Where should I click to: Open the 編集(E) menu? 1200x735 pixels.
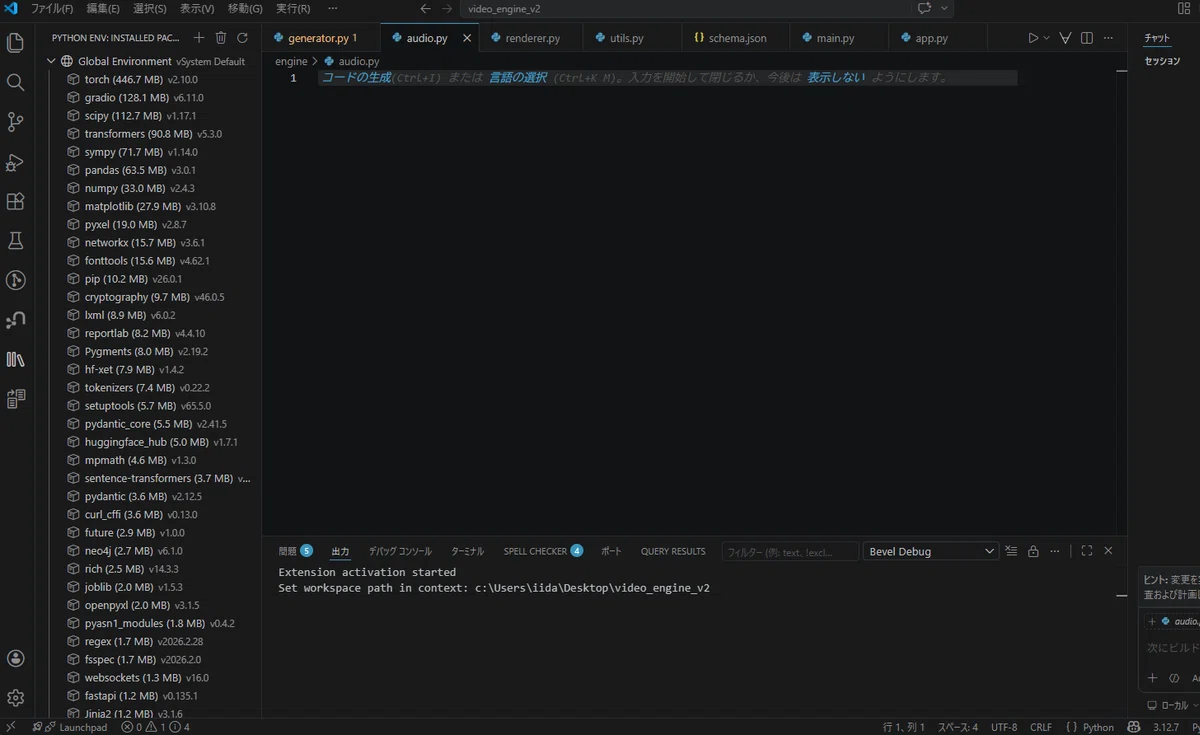[103, 8]
